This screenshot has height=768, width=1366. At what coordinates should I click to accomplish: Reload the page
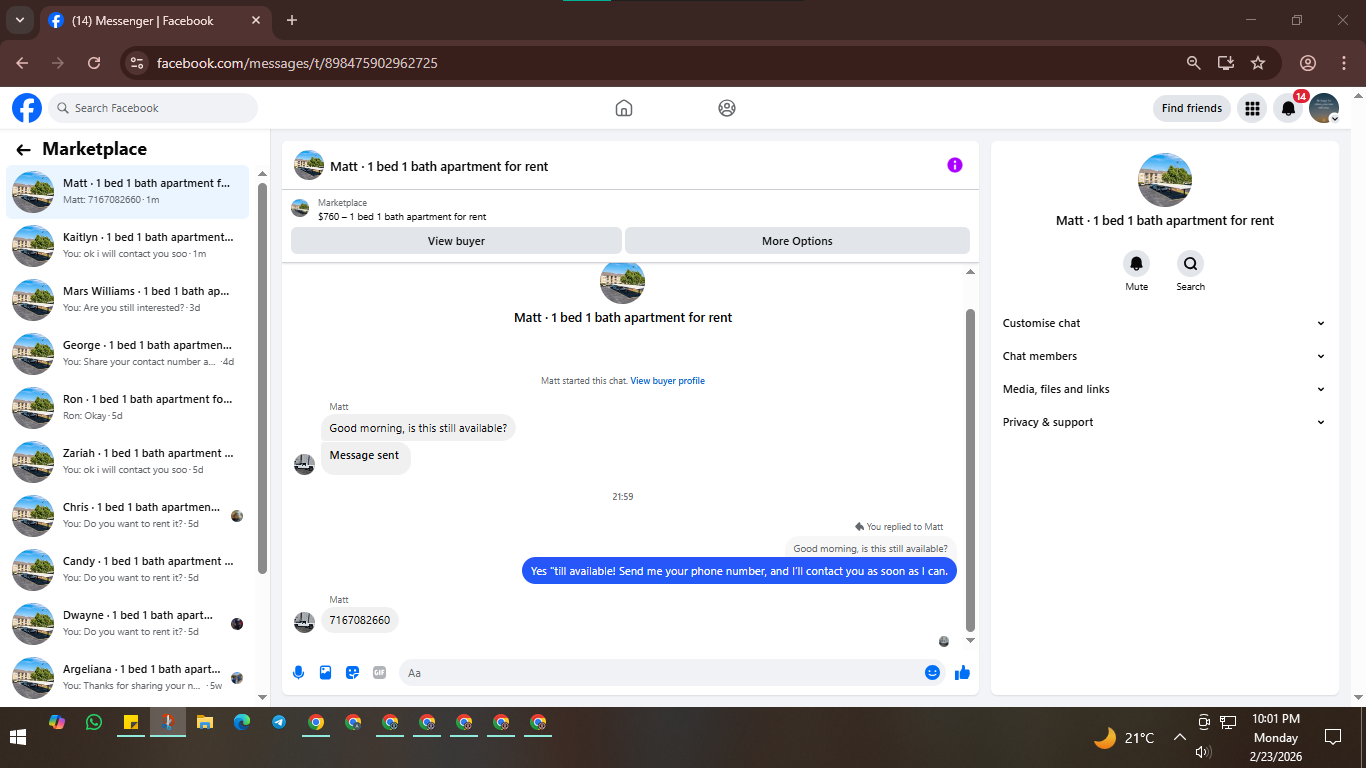[x=94, y=63]
